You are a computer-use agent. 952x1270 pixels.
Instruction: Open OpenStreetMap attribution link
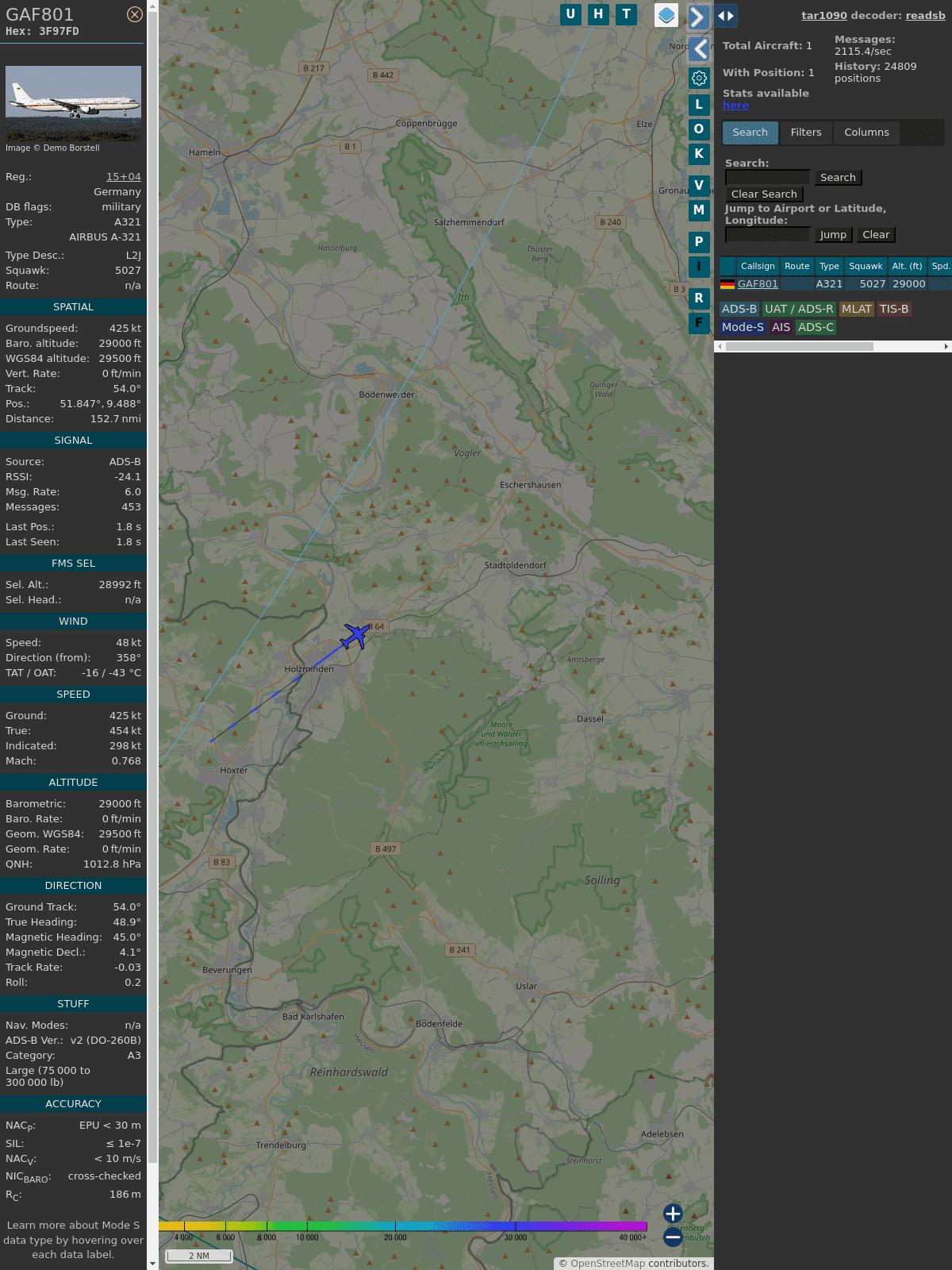607,1264
